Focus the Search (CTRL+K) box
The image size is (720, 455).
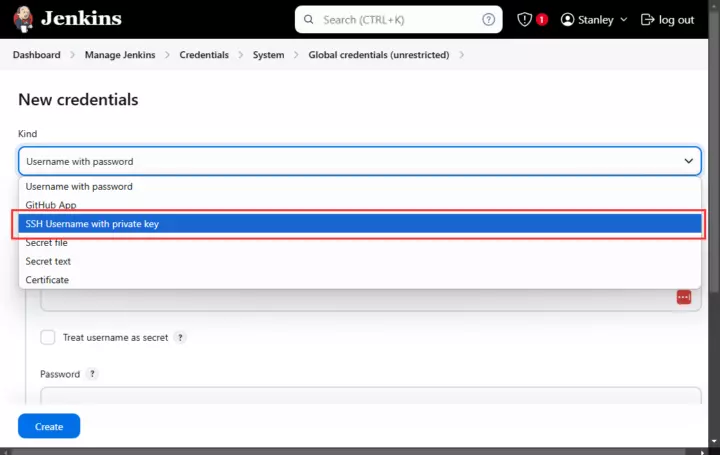click(x=399, y=19)
